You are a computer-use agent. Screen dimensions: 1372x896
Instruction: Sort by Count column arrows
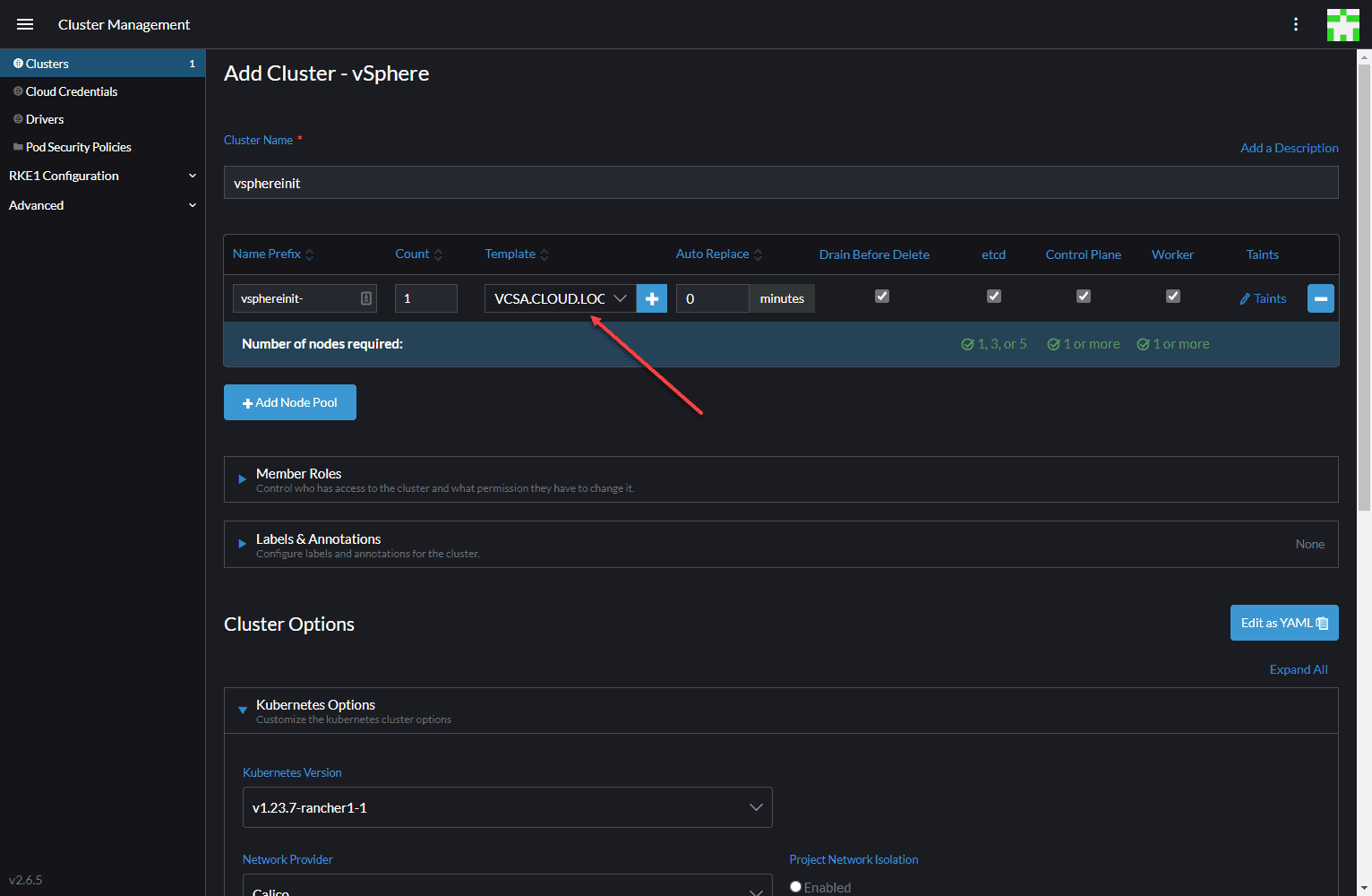(x=438, y=254)
